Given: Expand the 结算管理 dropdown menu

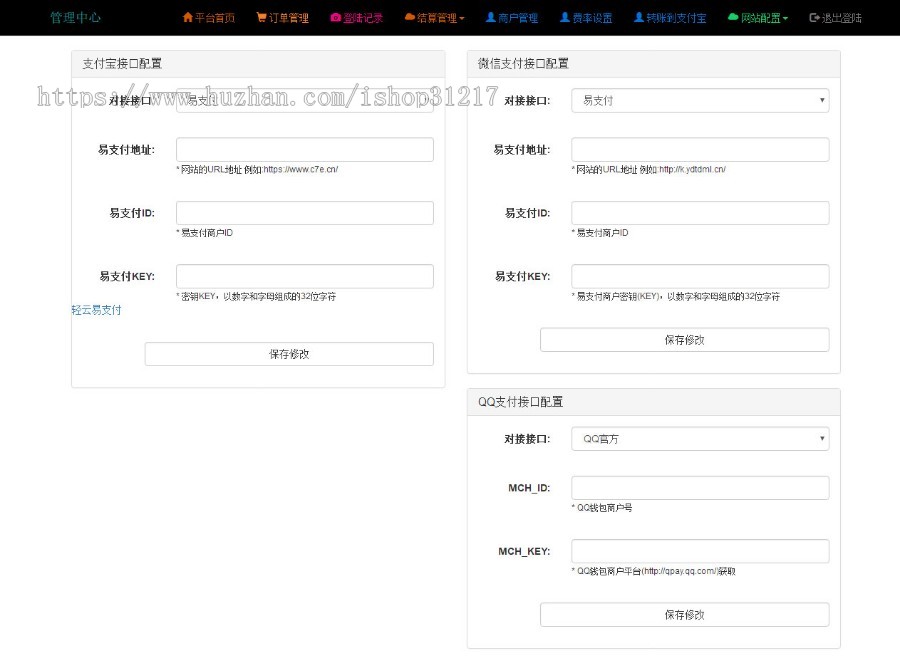Looking at the screenshot, I should pyautogui.click(x=435, y=17).
